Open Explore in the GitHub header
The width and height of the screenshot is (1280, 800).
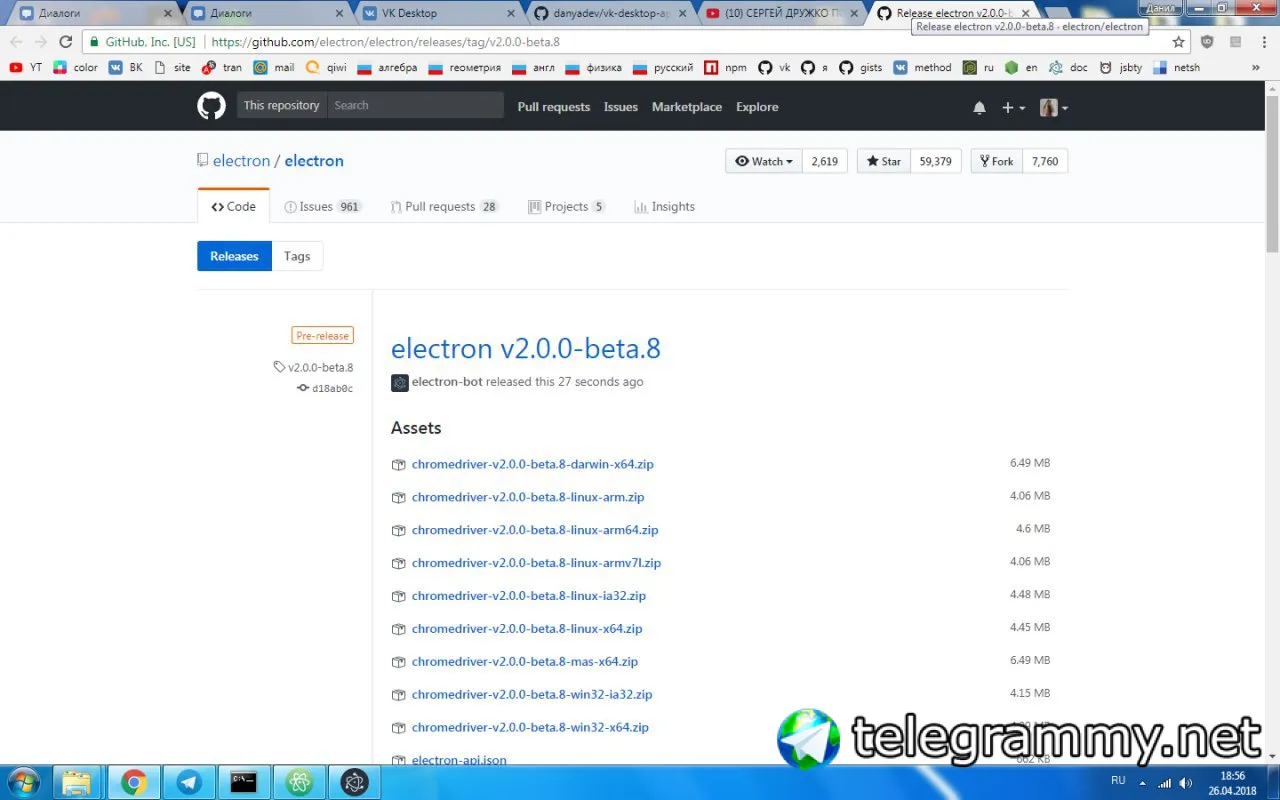(757, 107)
